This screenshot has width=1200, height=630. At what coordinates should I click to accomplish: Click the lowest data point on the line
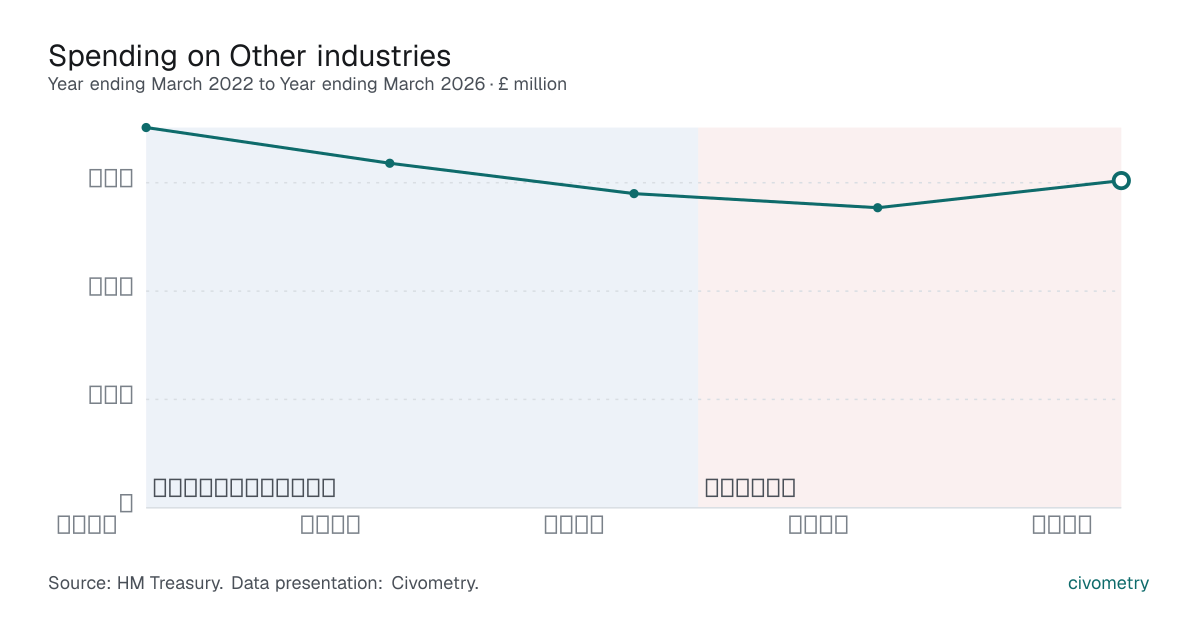pos(878,207)
